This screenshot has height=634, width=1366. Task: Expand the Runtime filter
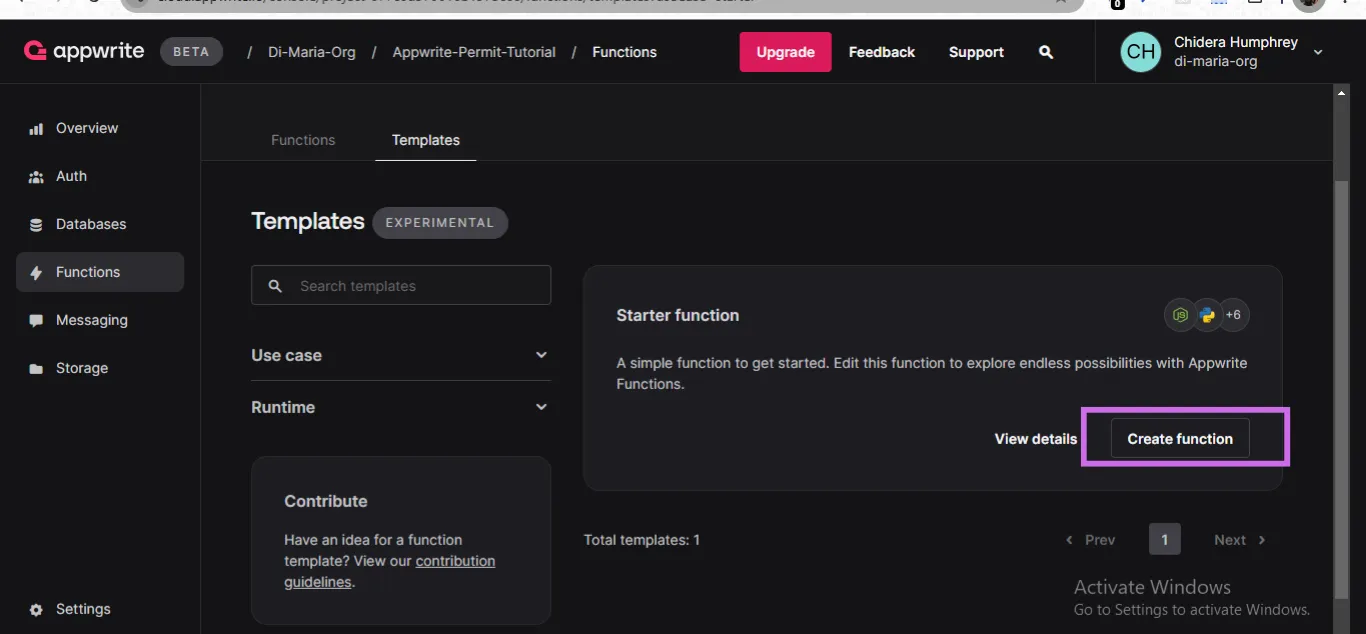(400, 407)
